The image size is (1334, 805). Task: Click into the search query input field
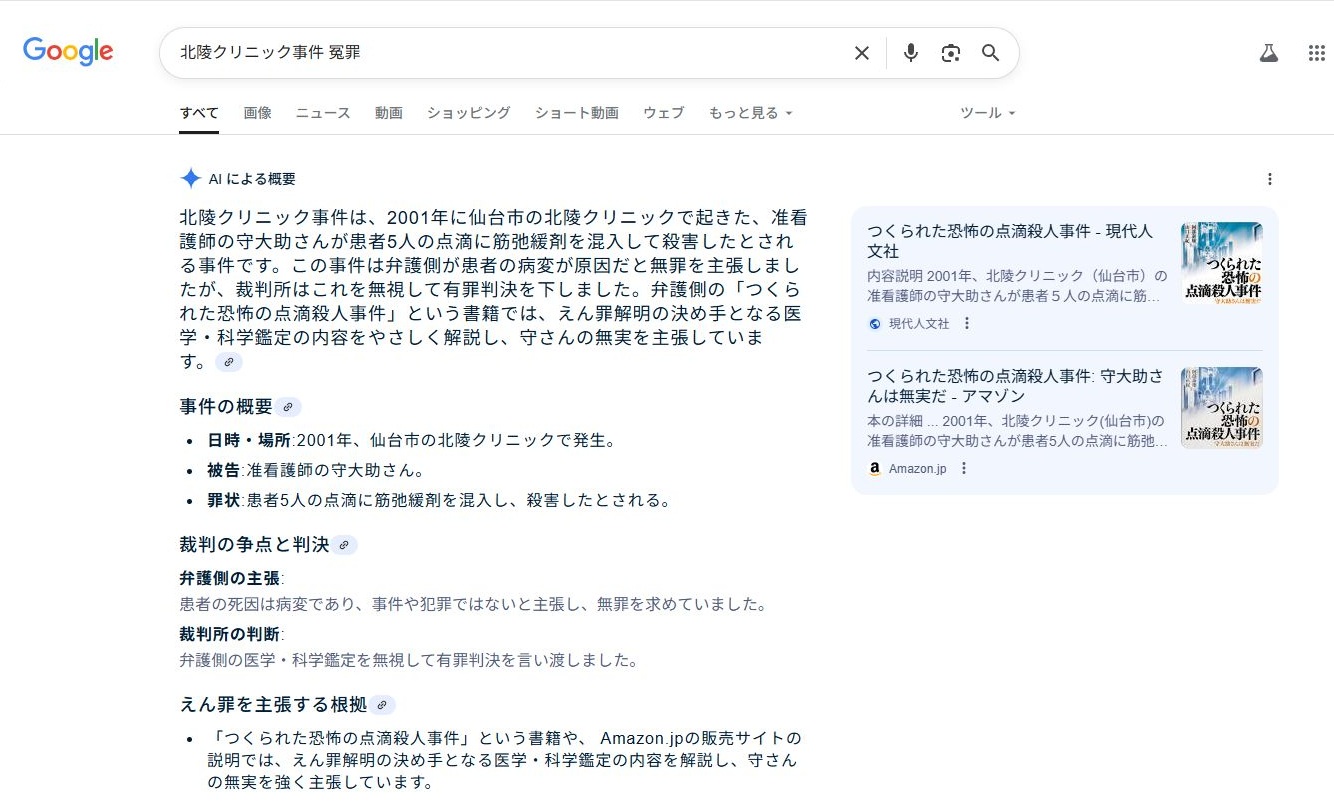500,53
